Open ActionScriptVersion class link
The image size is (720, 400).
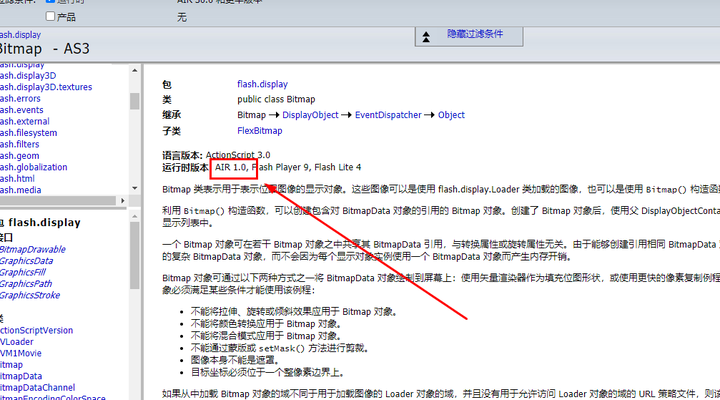pyautogui.click(x=36, y=330)
